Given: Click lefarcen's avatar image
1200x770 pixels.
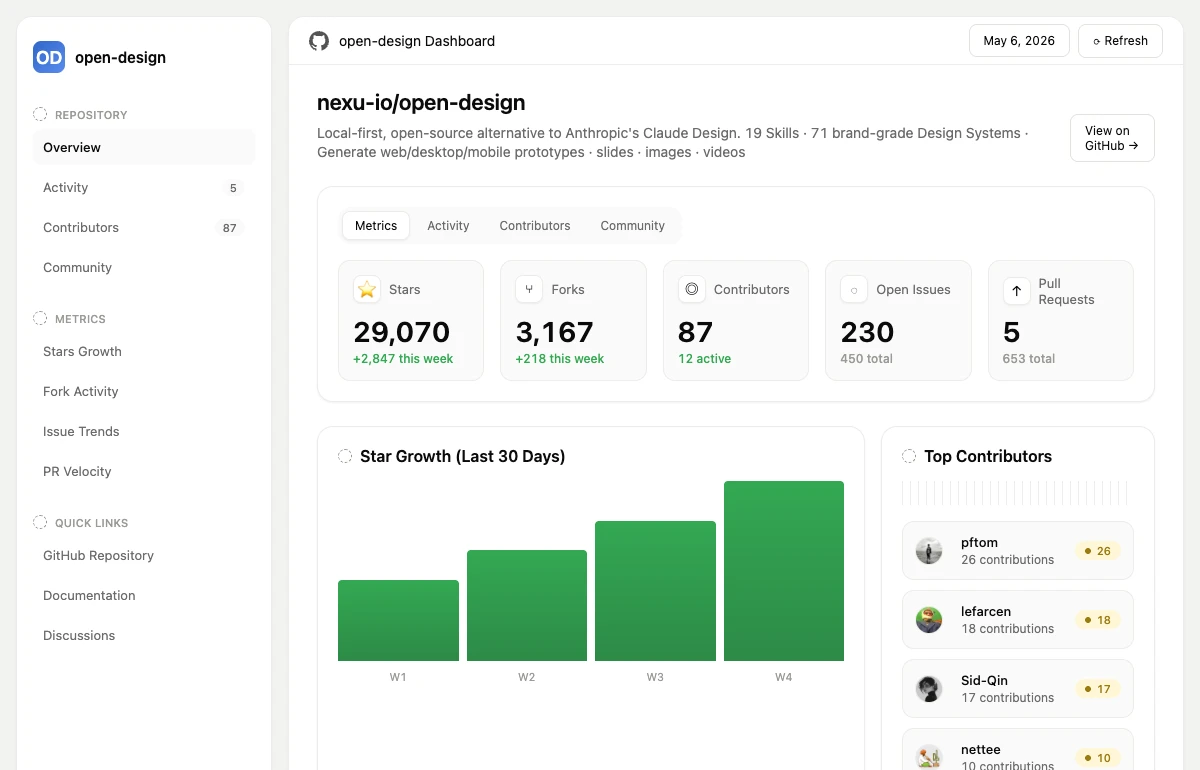Looking at the screenshot, I should [x=929, y=620].
